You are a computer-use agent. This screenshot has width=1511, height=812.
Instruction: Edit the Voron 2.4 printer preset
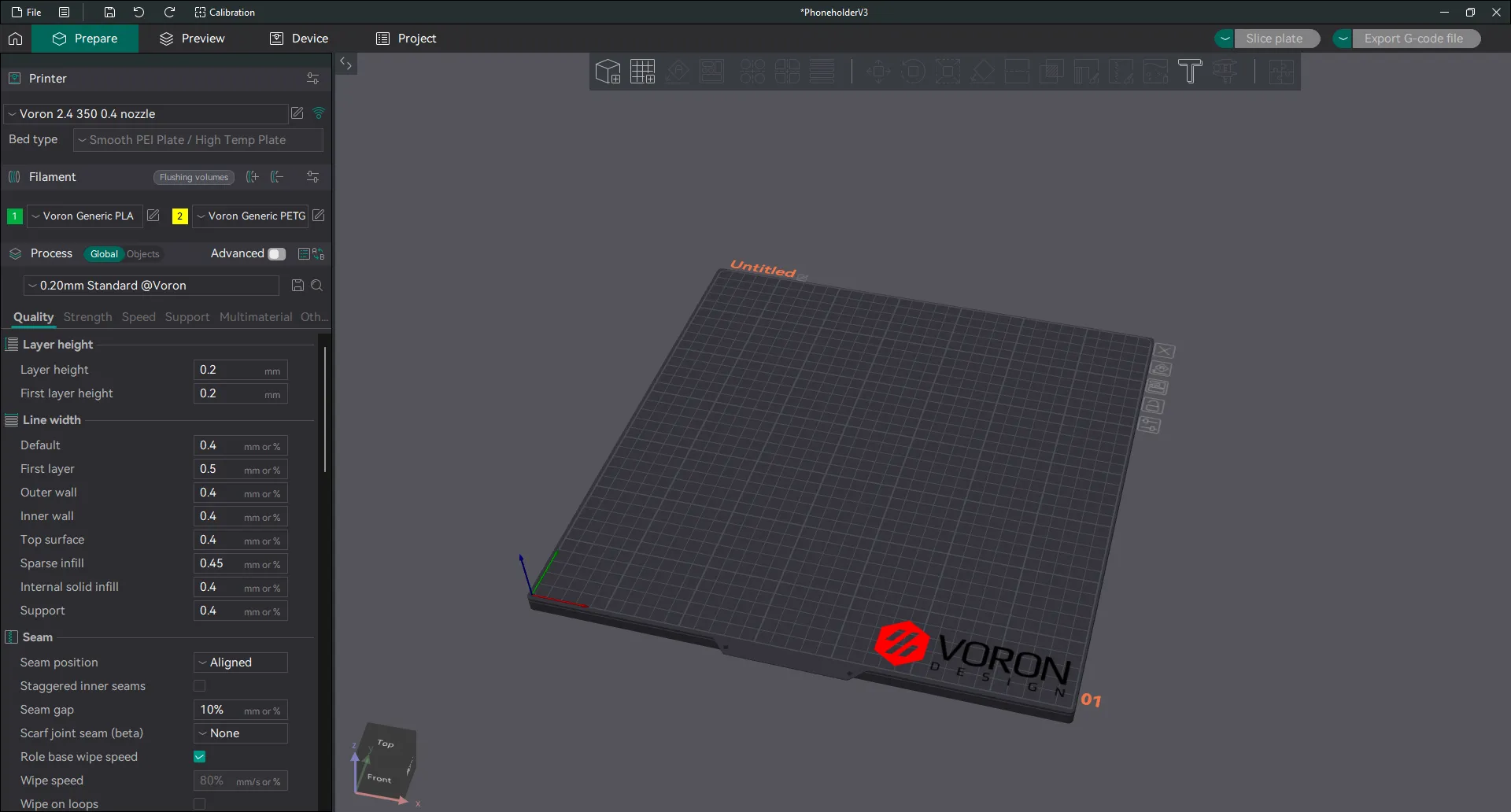(297, 113)
